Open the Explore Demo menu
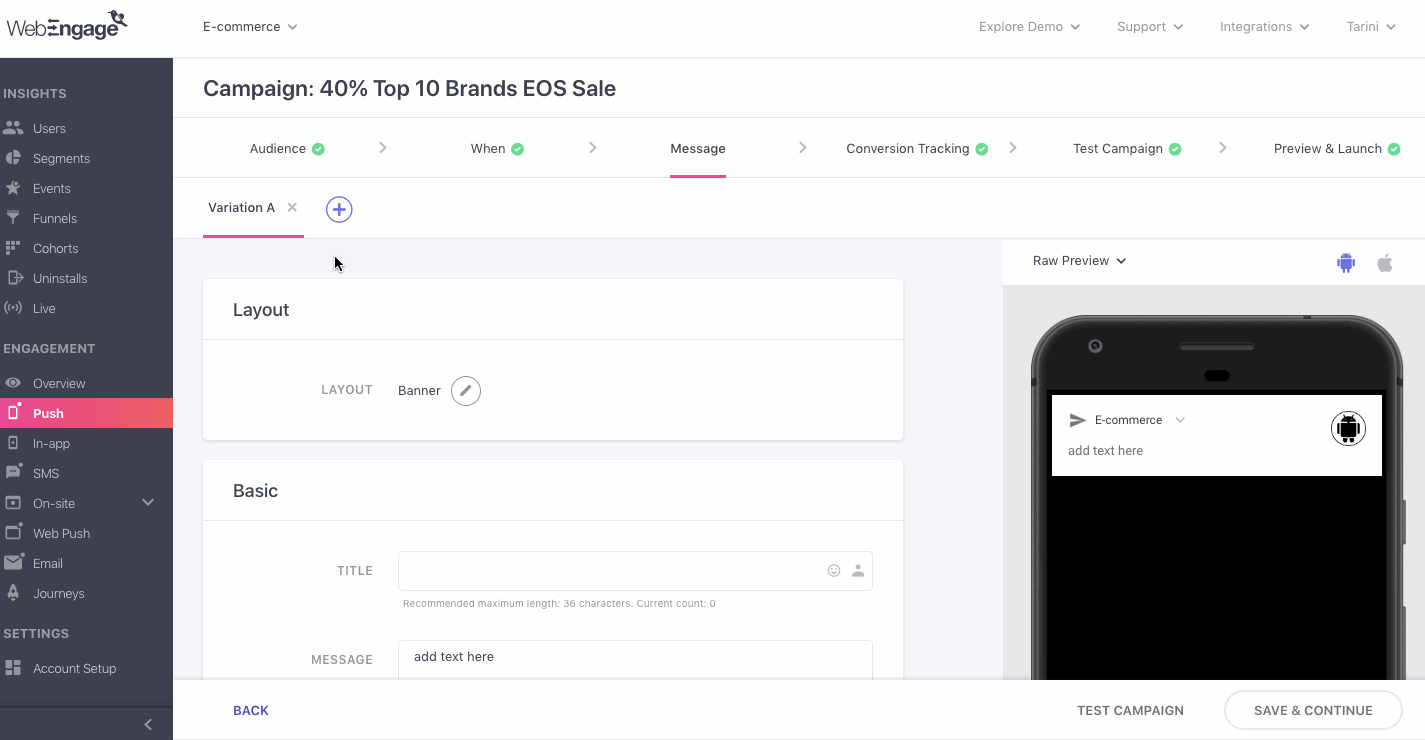 tap(1029, 27)
